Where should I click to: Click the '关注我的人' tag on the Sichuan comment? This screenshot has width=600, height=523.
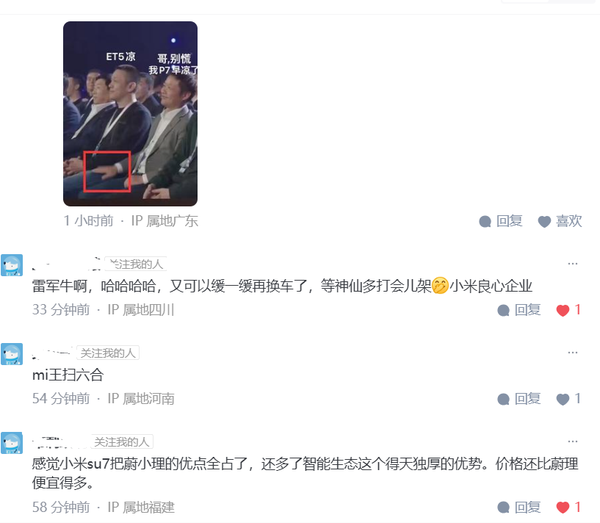click(136, 264)
